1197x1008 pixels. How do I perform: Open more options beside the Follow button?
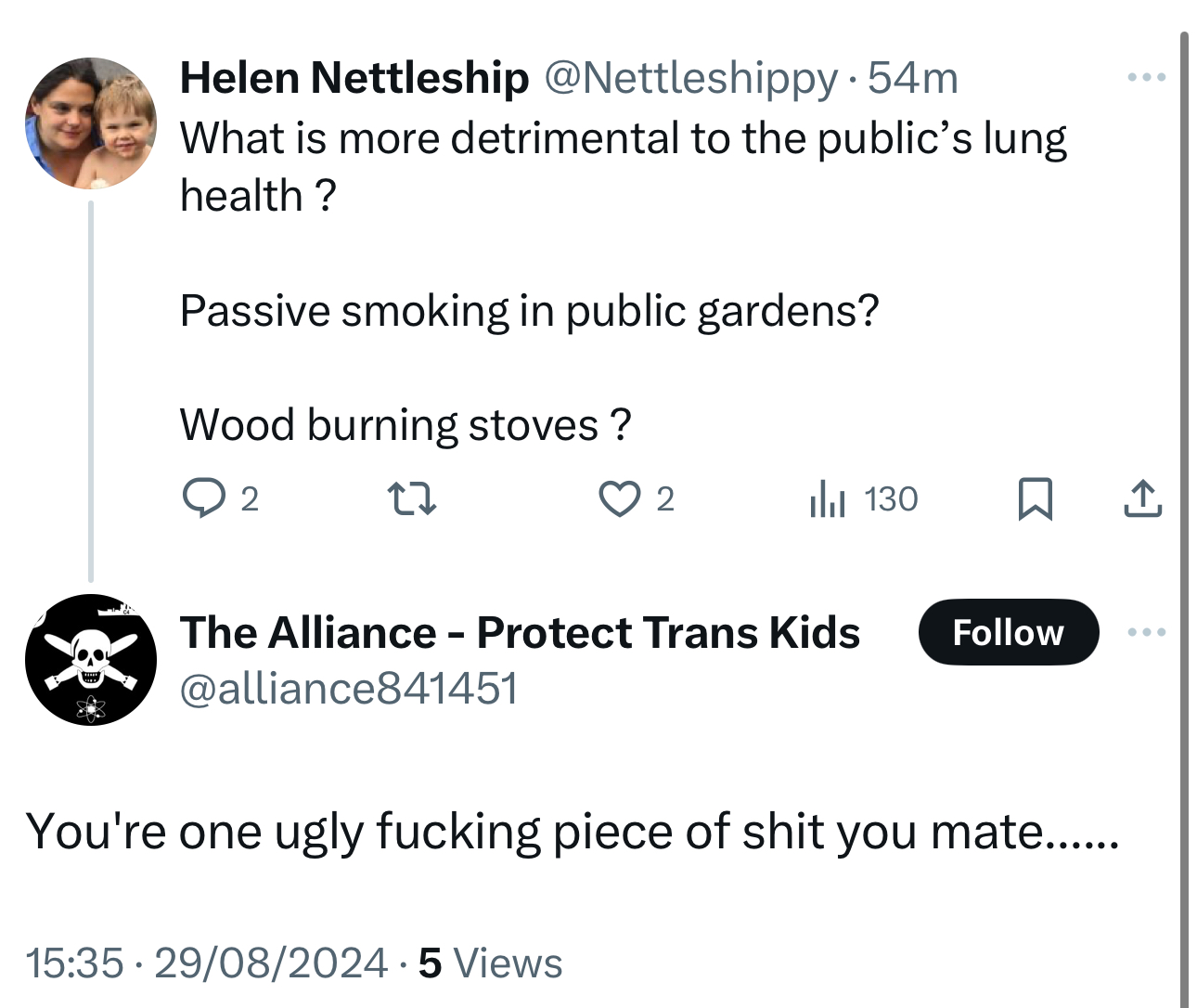coord(1146,633)
